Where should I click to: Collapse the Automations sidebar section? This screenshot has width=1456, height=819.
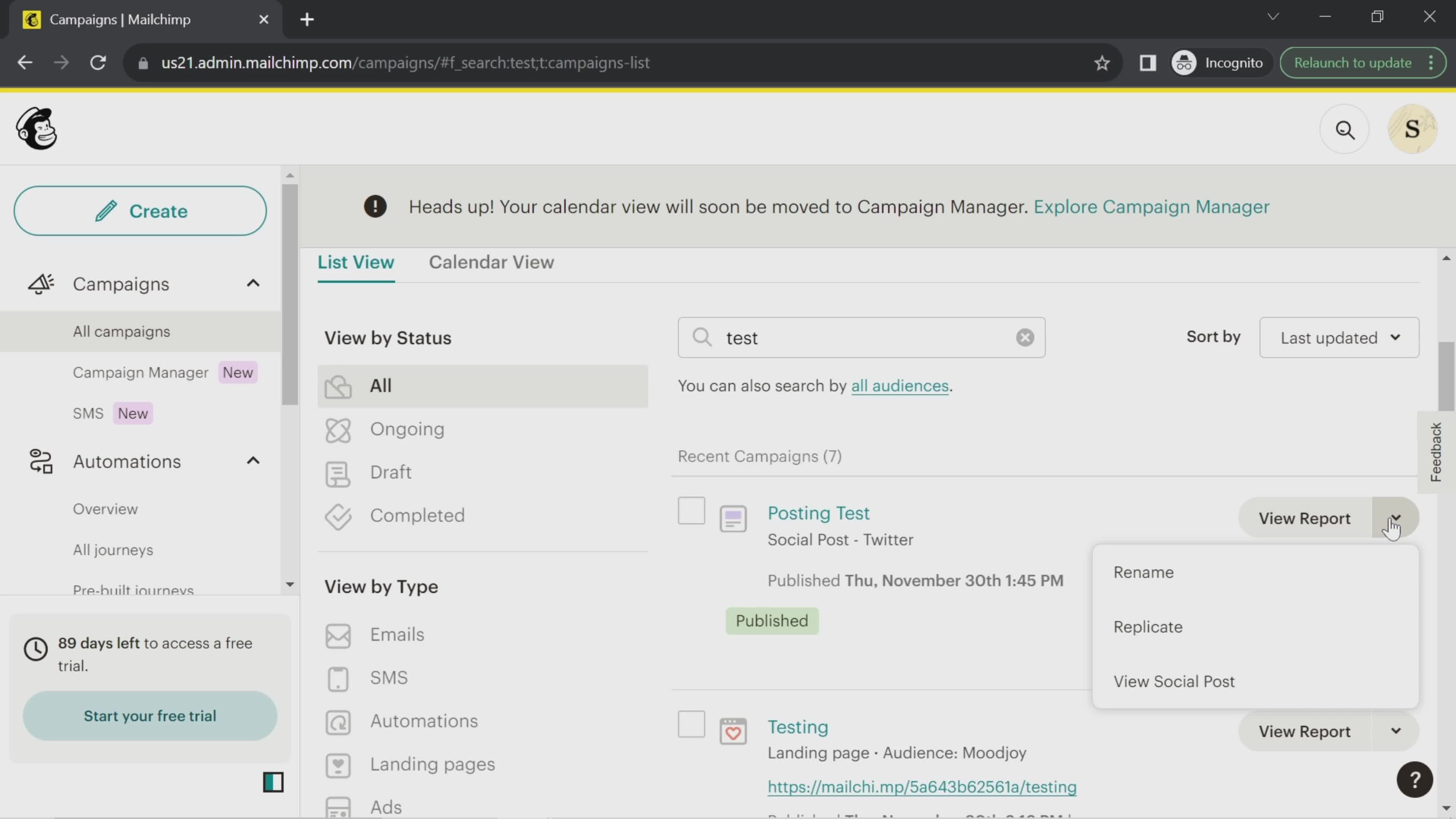[x=253, y=461]
